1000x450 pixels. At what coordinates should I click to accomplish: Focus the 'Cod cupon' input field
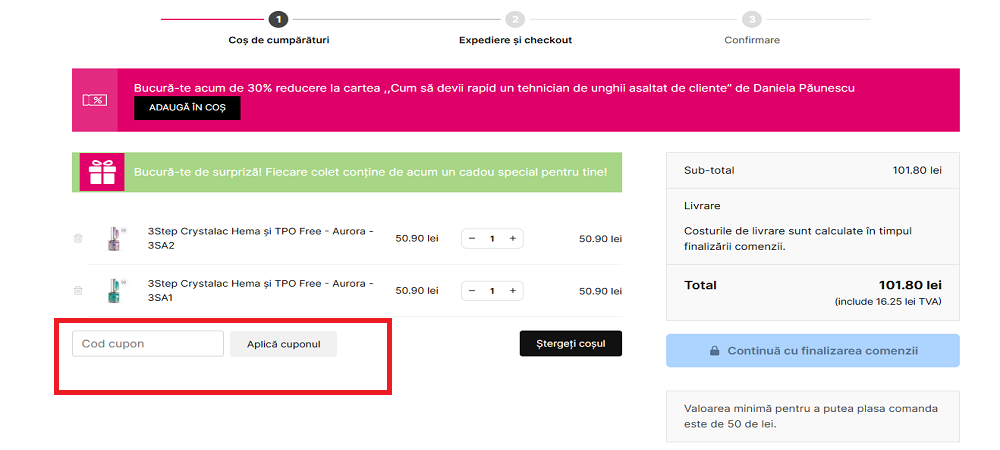click(148, 344)
